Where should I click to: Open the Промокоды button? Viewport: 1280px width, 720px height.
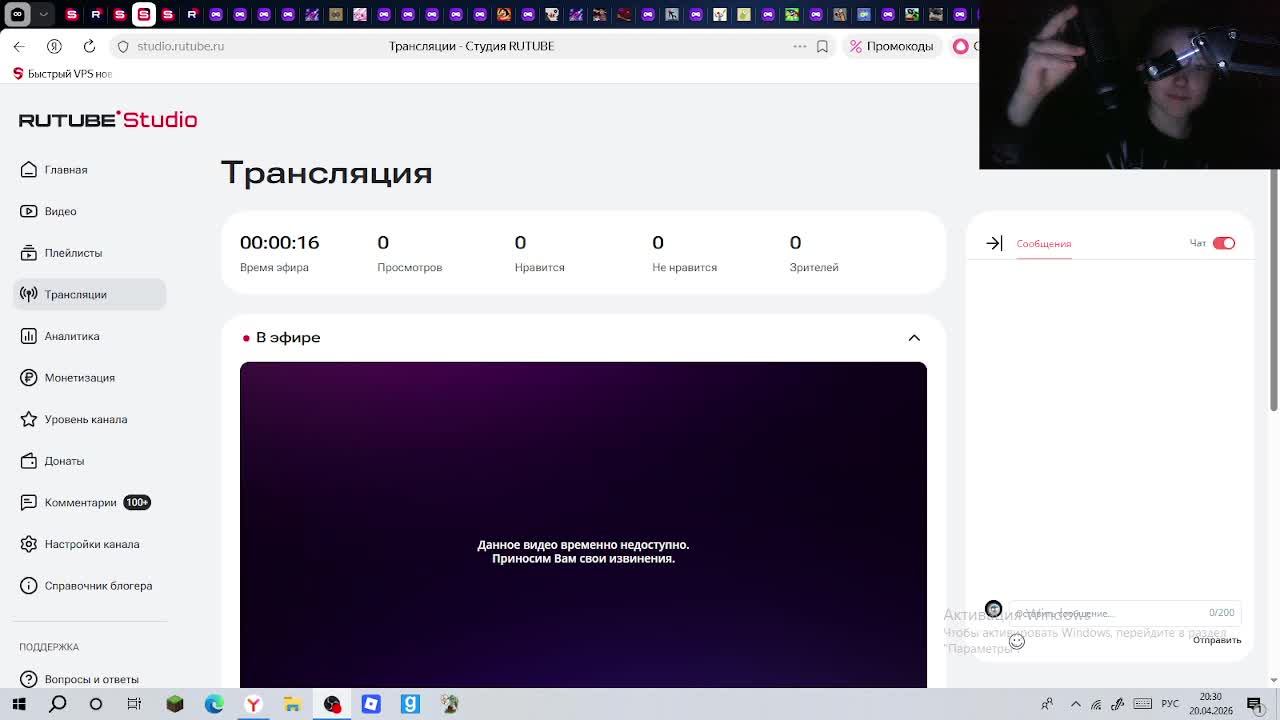[891, 46]
